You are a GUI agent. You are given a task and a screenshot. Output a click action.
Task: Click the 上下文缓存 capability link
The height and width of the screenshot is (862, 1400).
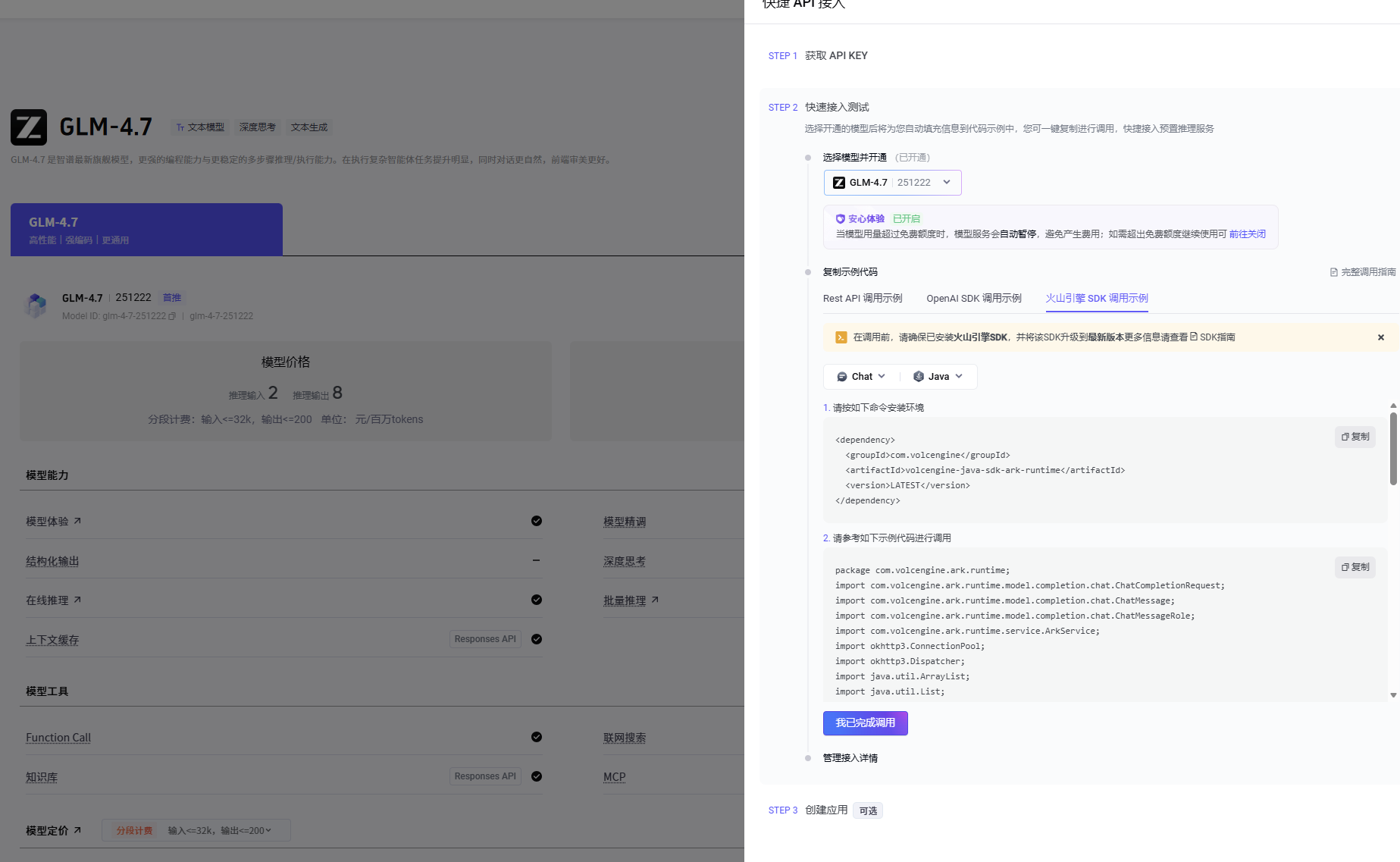[52, 640]
